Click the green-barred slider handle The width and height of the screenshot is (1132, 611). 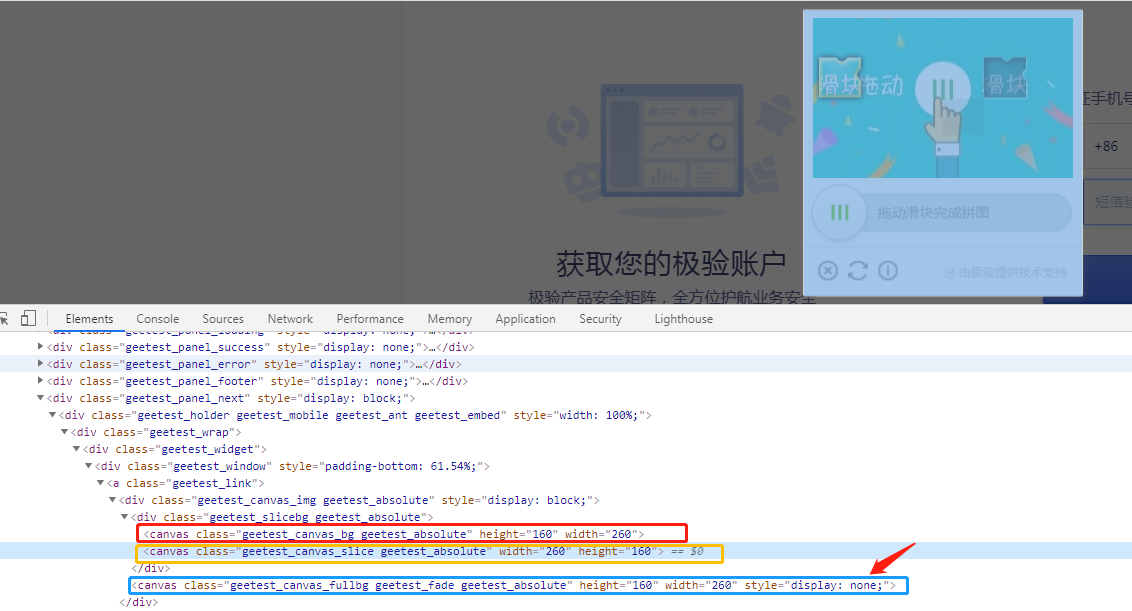pos(840,212)
